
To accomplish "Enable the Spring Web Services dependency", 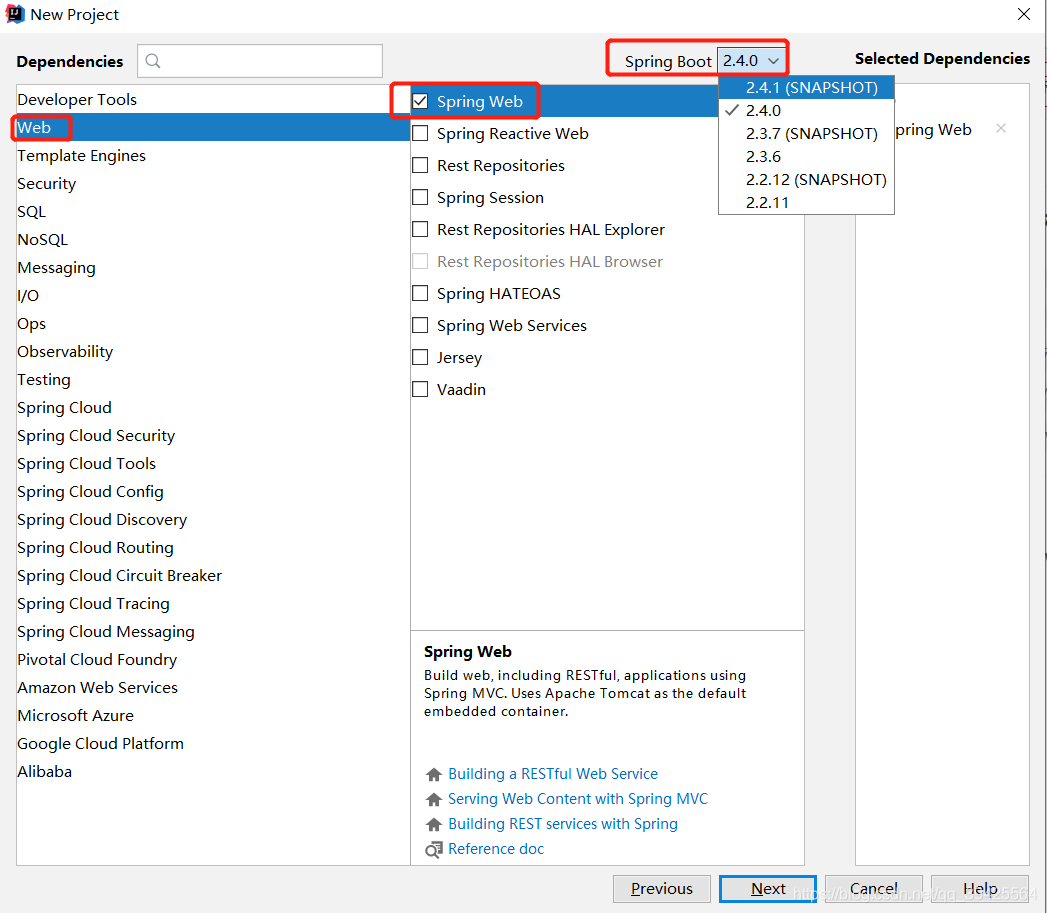I will 420,326.
